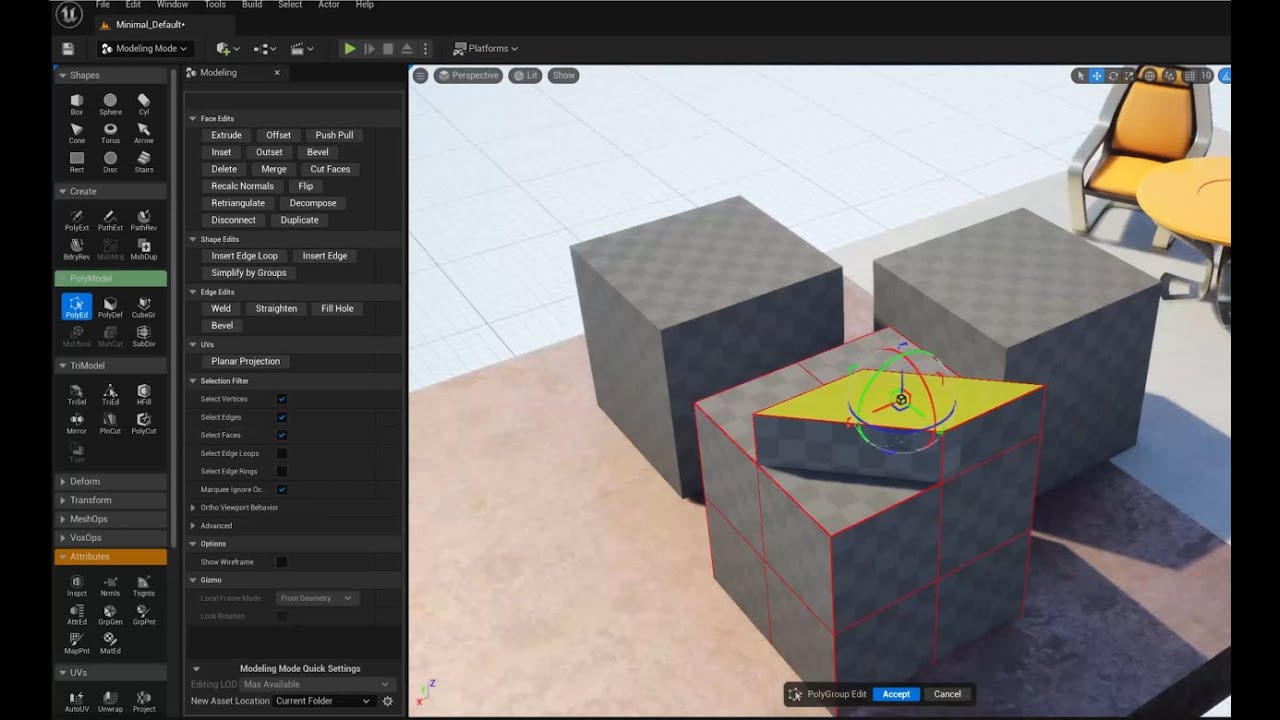Image resolution: width=1280 pixels, height=720 pixels.
Task: Open viewport options hamburger menu
Action: click(x=420, y=75)
